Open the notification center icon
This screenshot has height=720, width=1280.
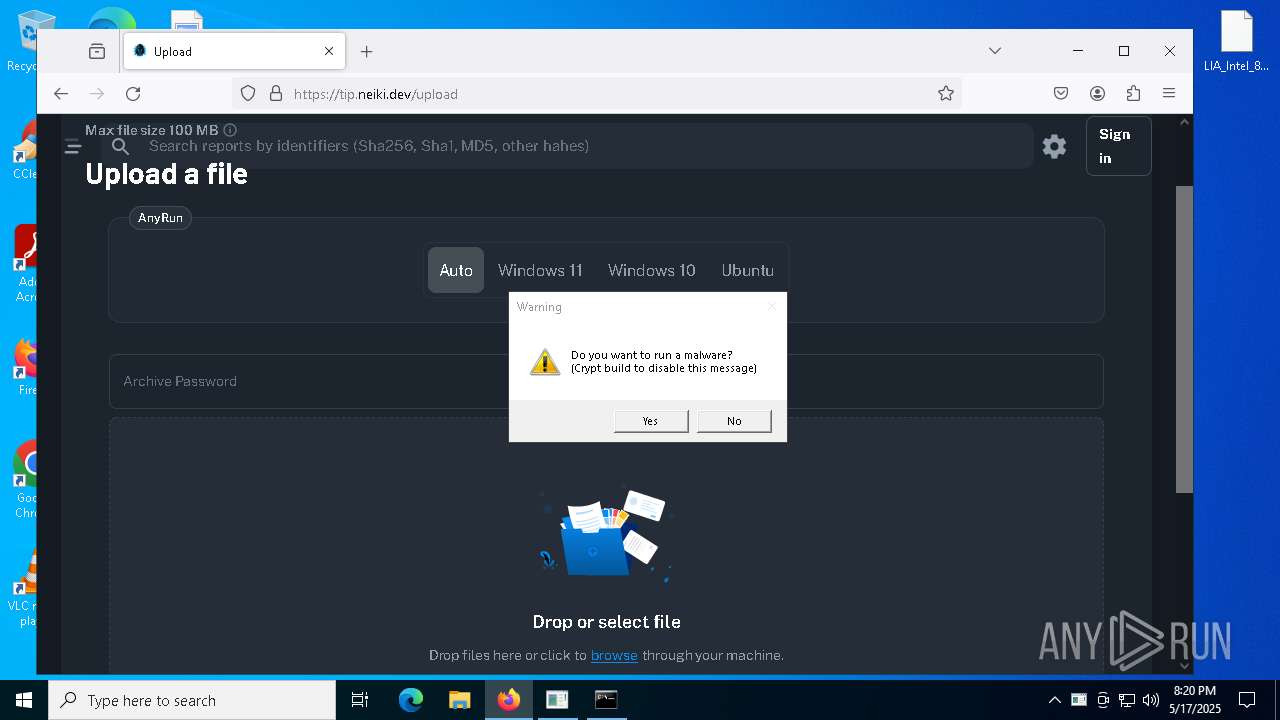click(x=1247, y=700)
